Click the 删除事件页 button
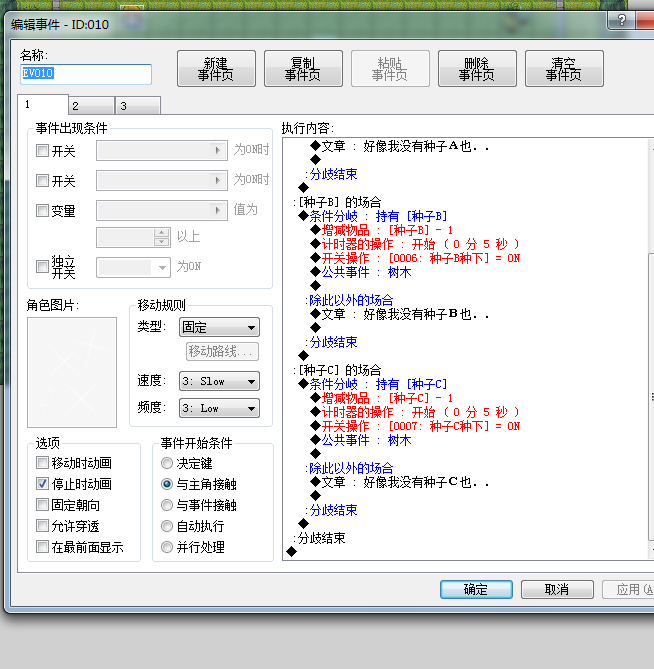The width and height of the screenshot is (654, 669). [477, 69]
